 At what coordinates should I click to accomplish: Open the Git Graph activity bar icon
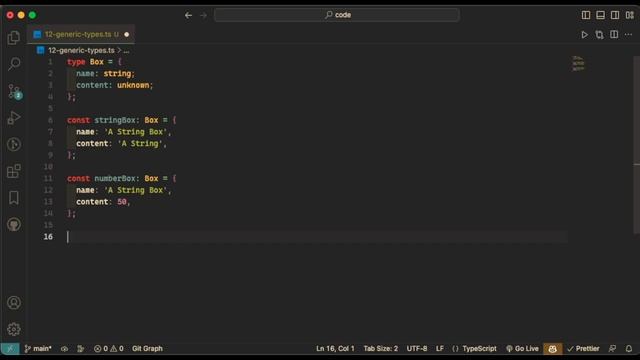(x=14, y=144)
